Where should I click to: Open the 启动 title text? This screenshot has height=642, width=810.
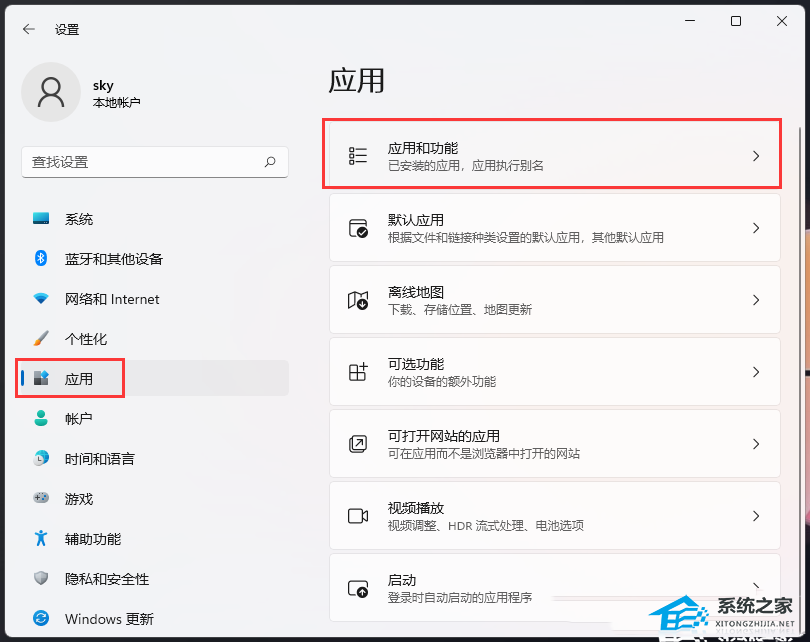(401, 580)
